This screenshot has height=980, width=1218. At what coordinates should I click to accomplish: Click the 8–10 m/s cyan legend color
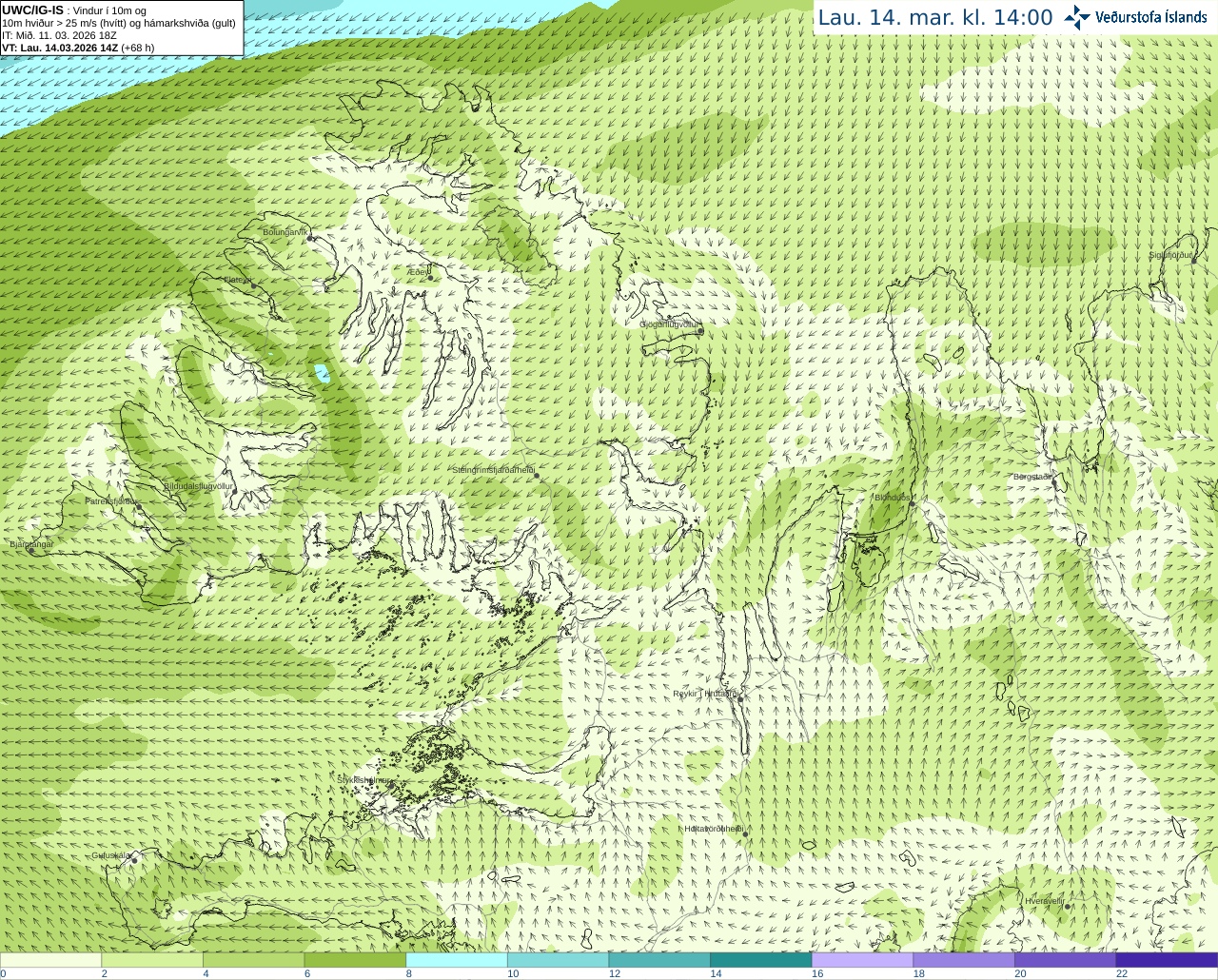(457, 960)
